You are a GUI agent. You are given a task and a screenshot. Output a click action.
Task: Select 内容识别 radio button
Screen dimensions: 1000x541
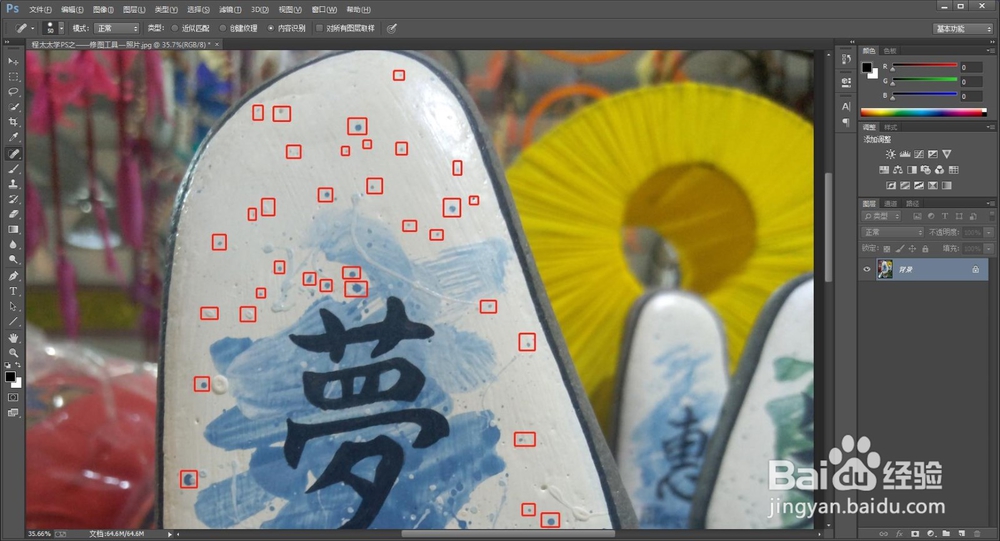271,28
